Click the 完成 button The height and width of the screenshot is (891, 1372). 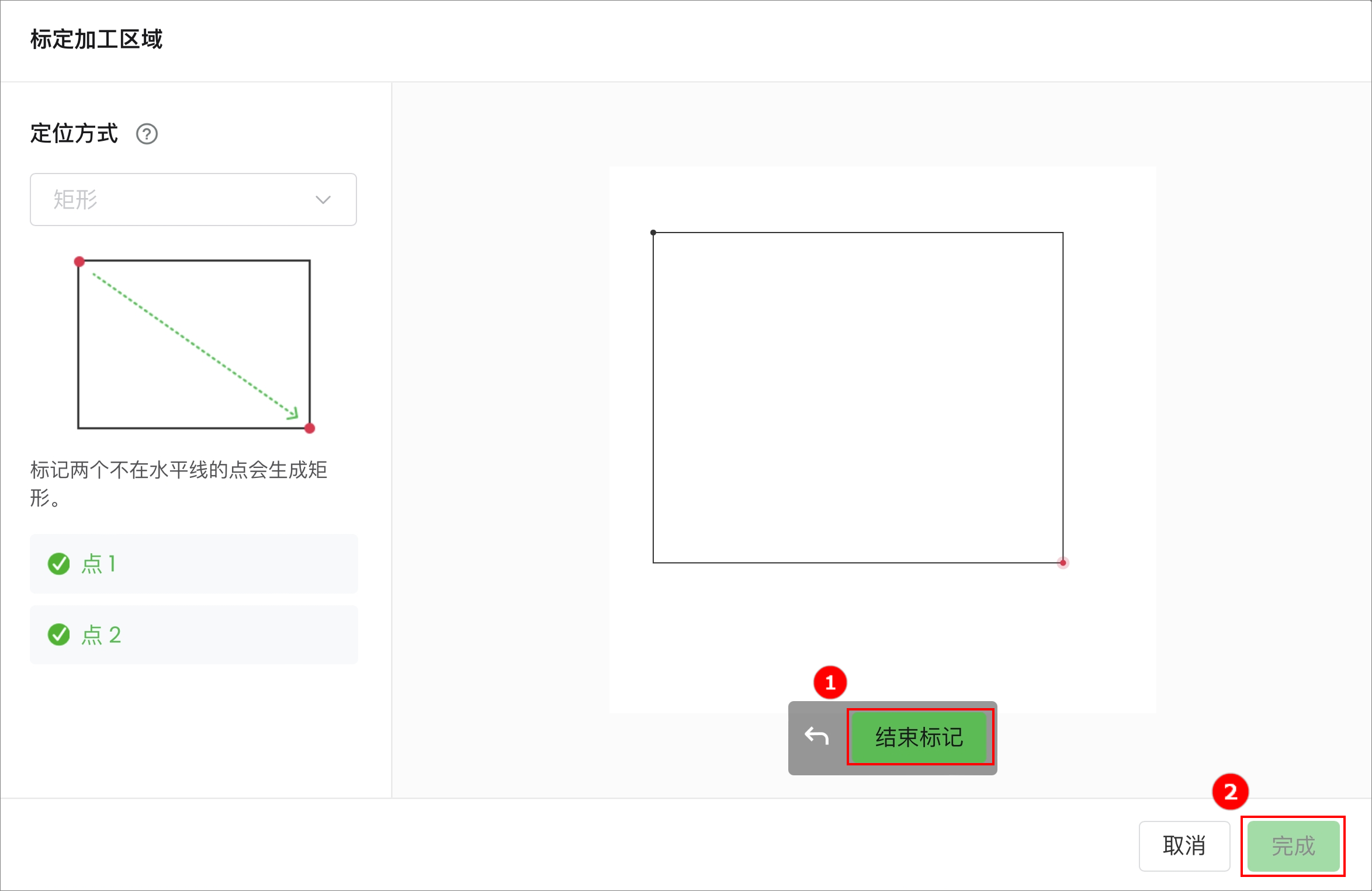tap(1293, 846)
